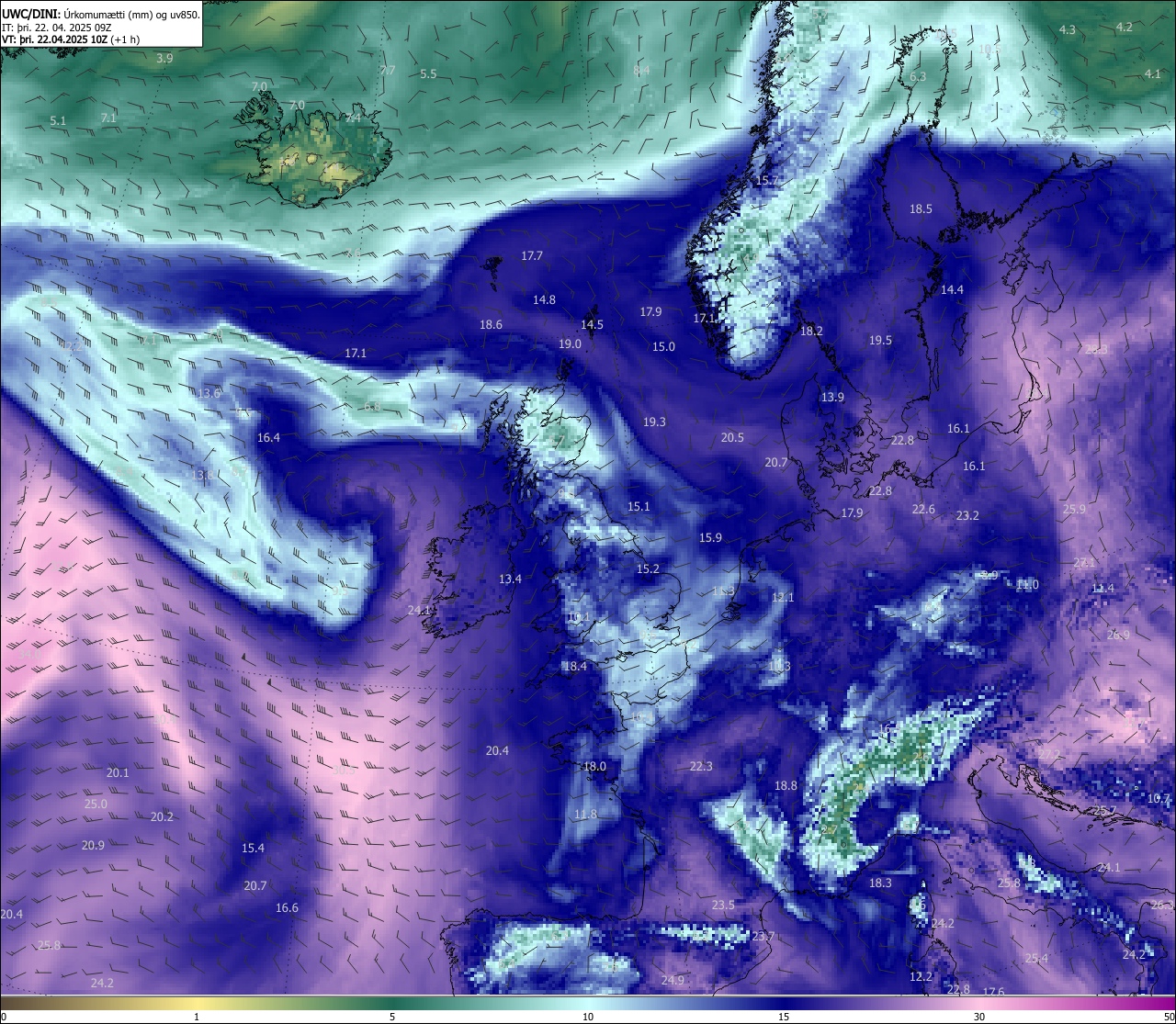The height and width of the screenshot is (1024, 1176).
Task: Click the 15.9 value off England
Action: [710, 538]
